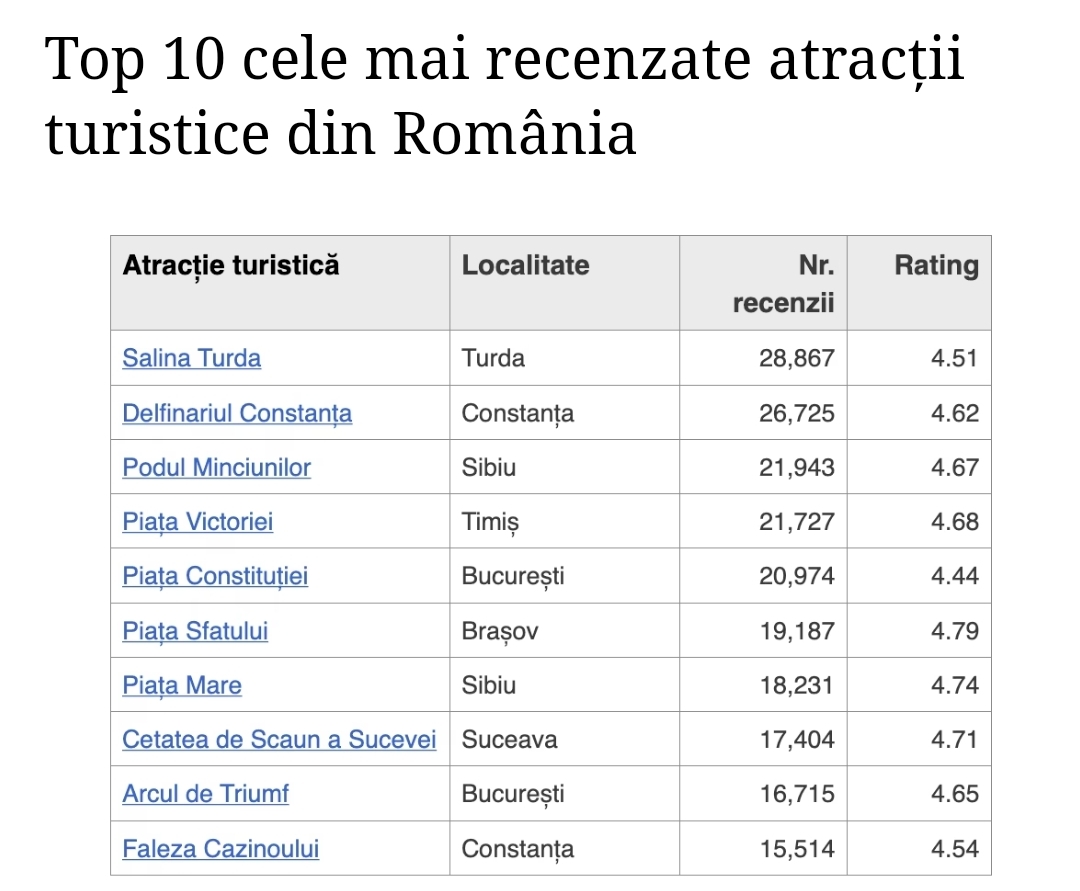Click the Faleza Cazinoului link

220,849
